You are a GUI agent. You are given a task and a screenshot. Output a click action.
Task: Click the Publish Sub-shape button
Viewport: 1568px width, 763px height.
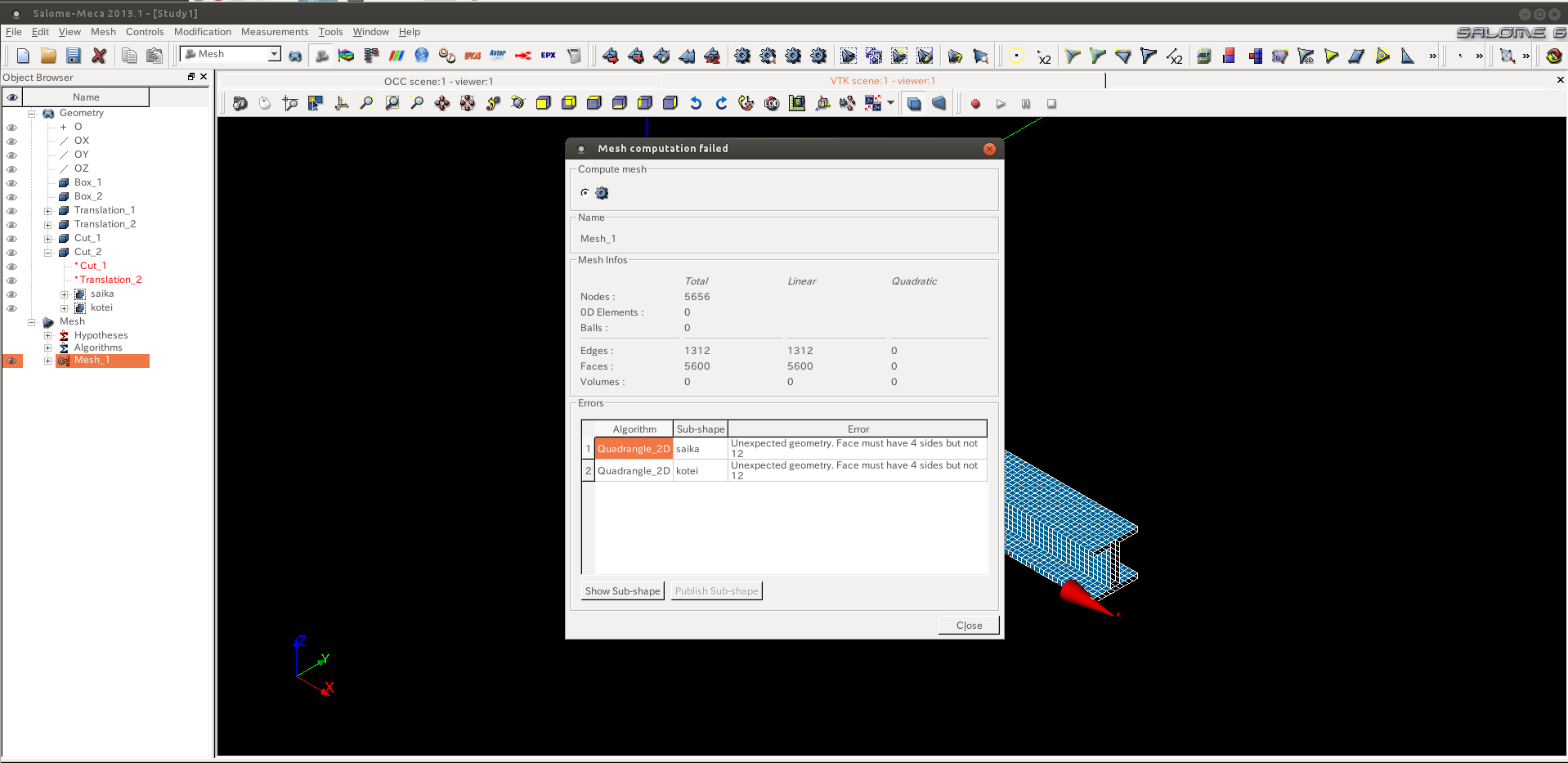pos(717,591)
